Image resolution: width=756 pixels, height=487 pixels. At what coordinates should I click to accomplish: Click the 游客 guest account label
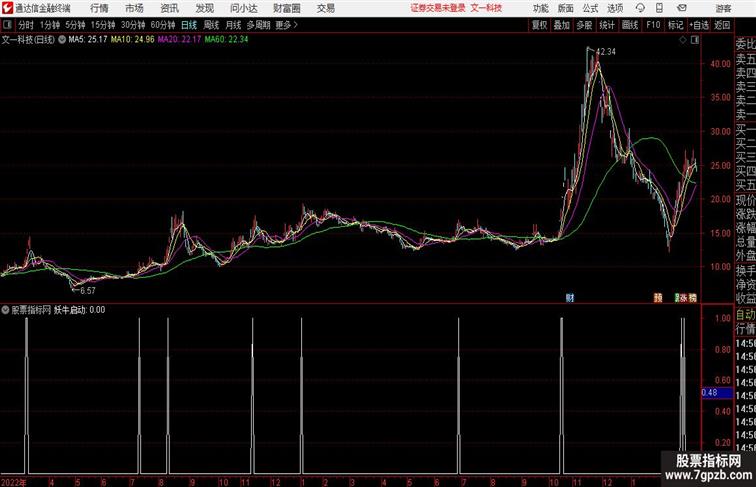click(x=723, y=8)
